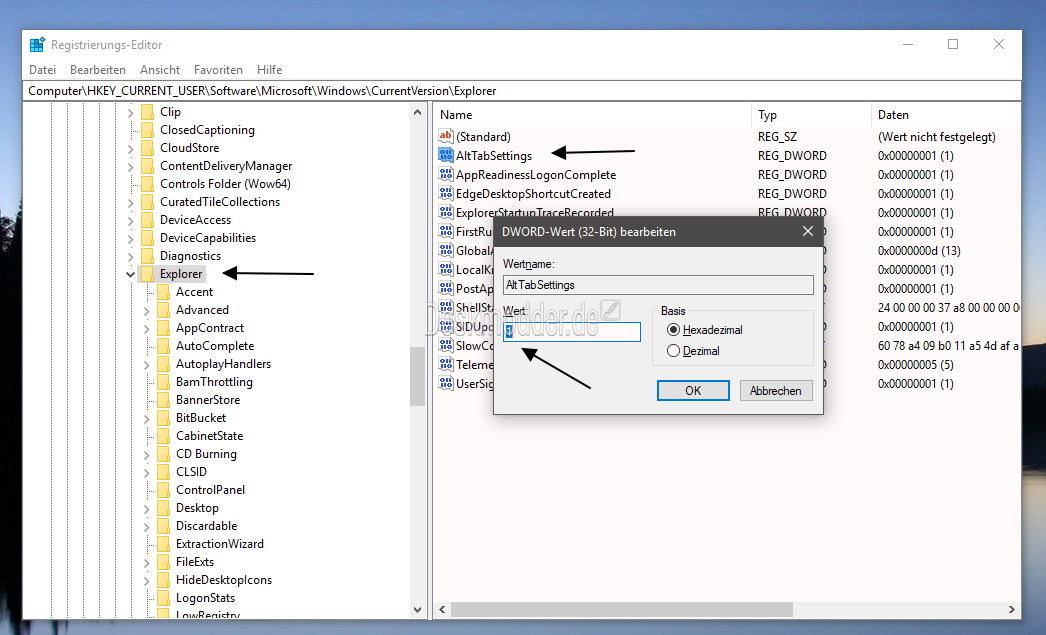The image size is (1046, 635).
Task: Click the DeviceAccess folder icon
Action: [x=147, y=219]
